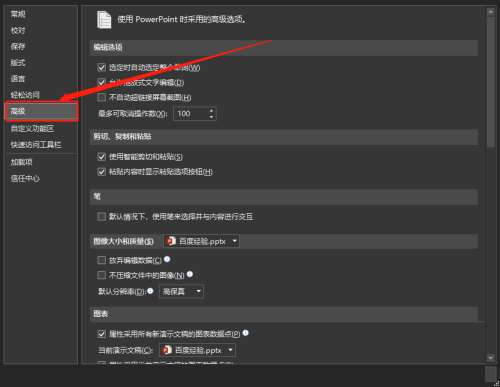The width and height of the screenshot is (500, 387).
Task: Increase 最多可取消操作数 with up arrow
Action: (x=211, y=111)
